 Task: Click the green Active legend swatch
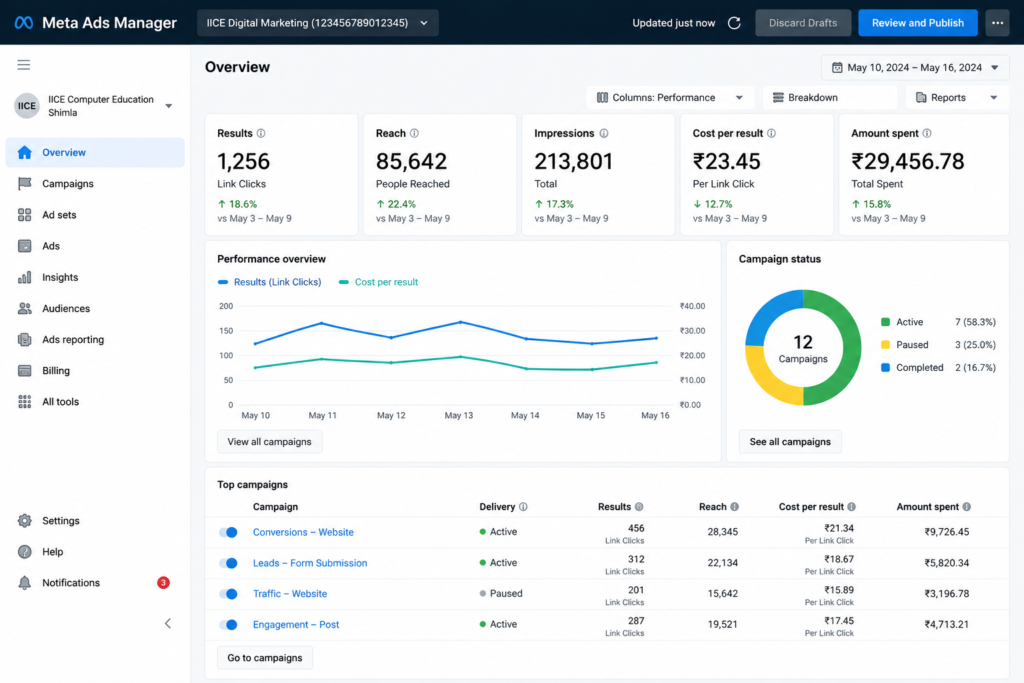pyautogui.click(x=885, y=322)
